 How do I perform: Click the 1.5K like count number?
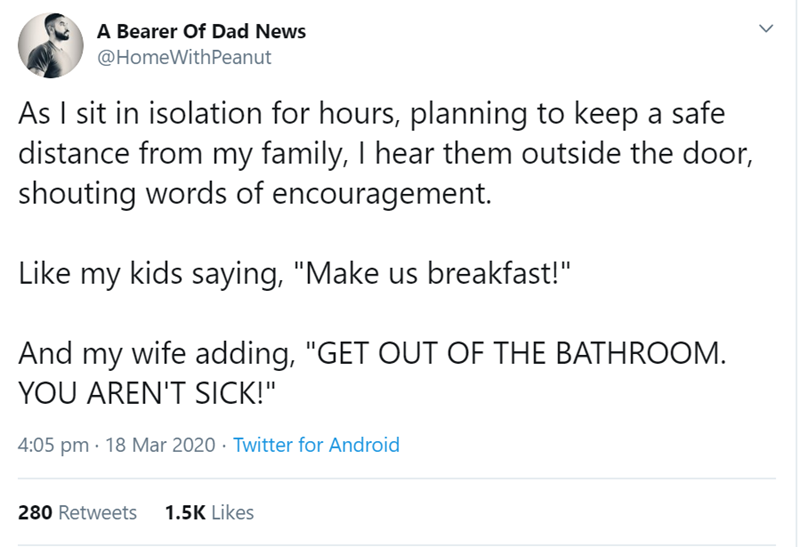(186, 513)
